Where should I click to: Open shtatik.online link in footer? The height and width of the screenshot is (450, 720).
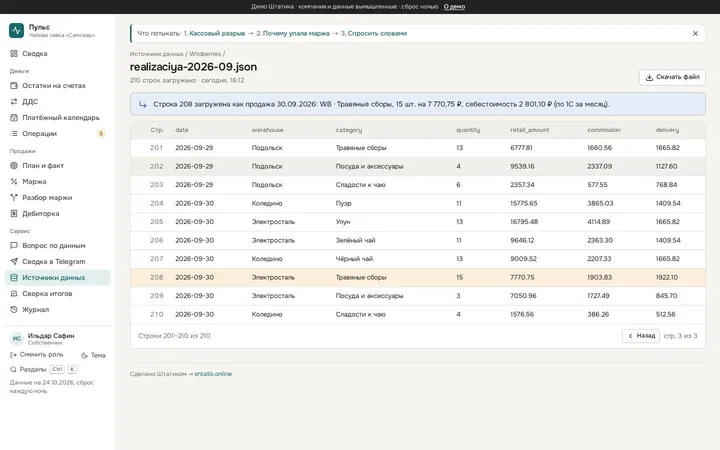point(213,374)
